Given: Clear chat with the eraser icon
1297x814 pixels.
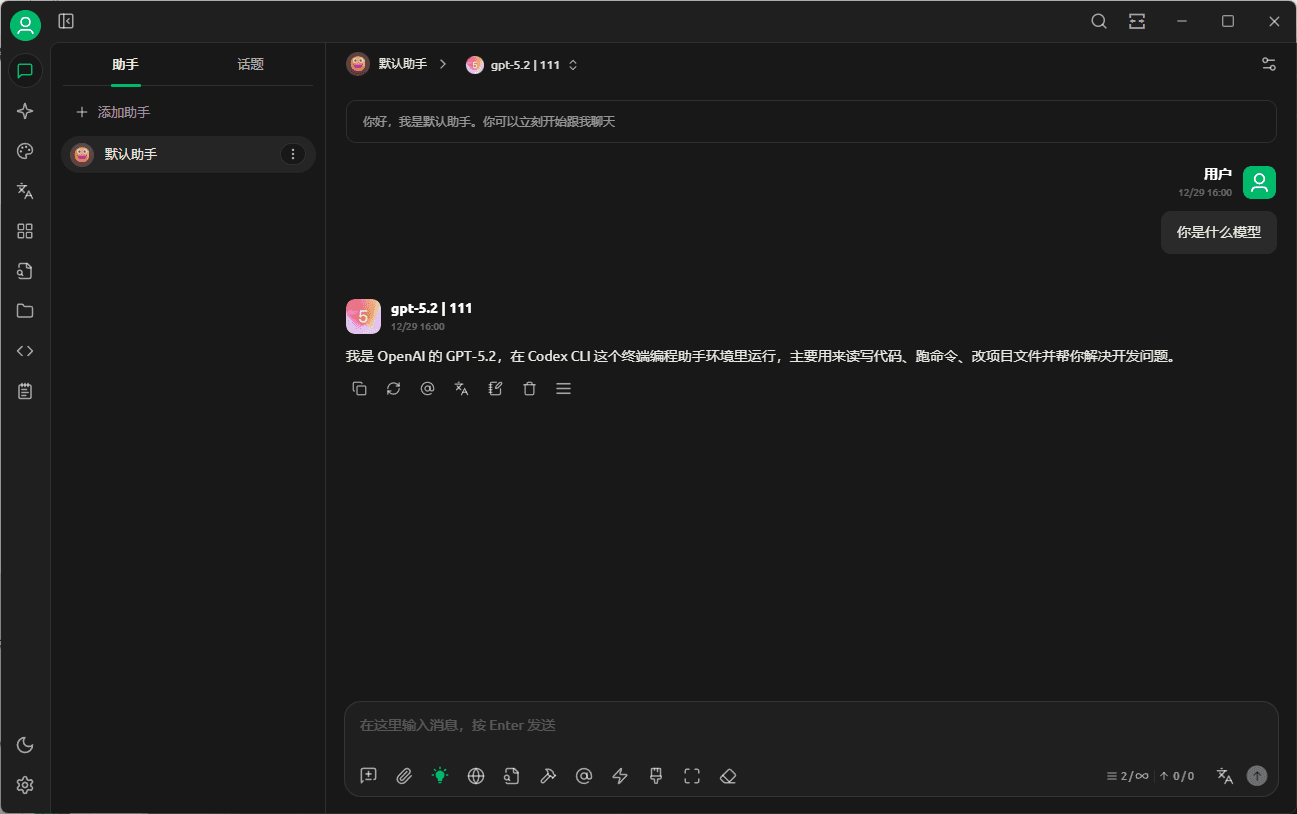Looking at the screenshot, I should point(728,776).
